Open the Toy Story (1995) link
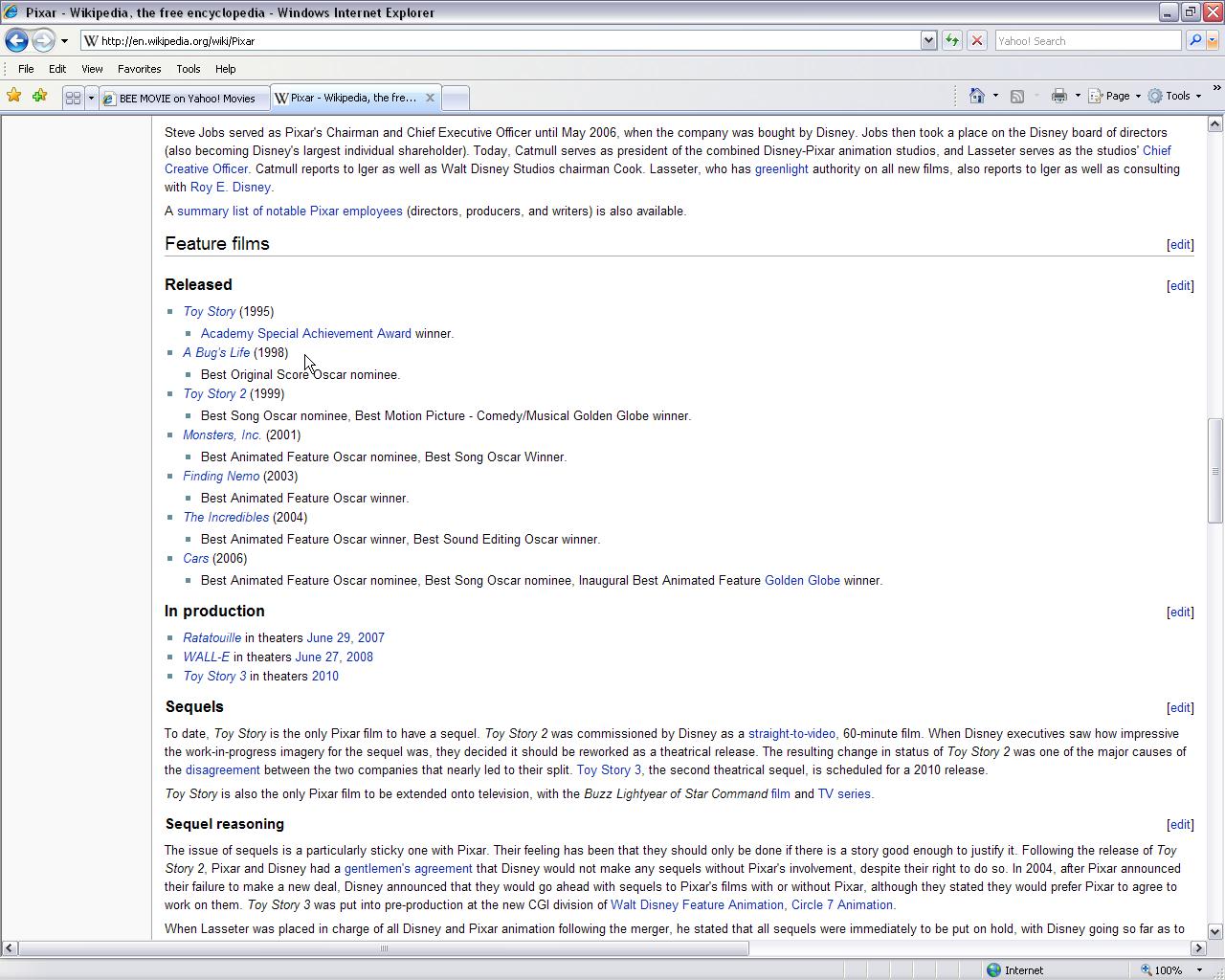1225x980 pixels. (x=210, y=312)
